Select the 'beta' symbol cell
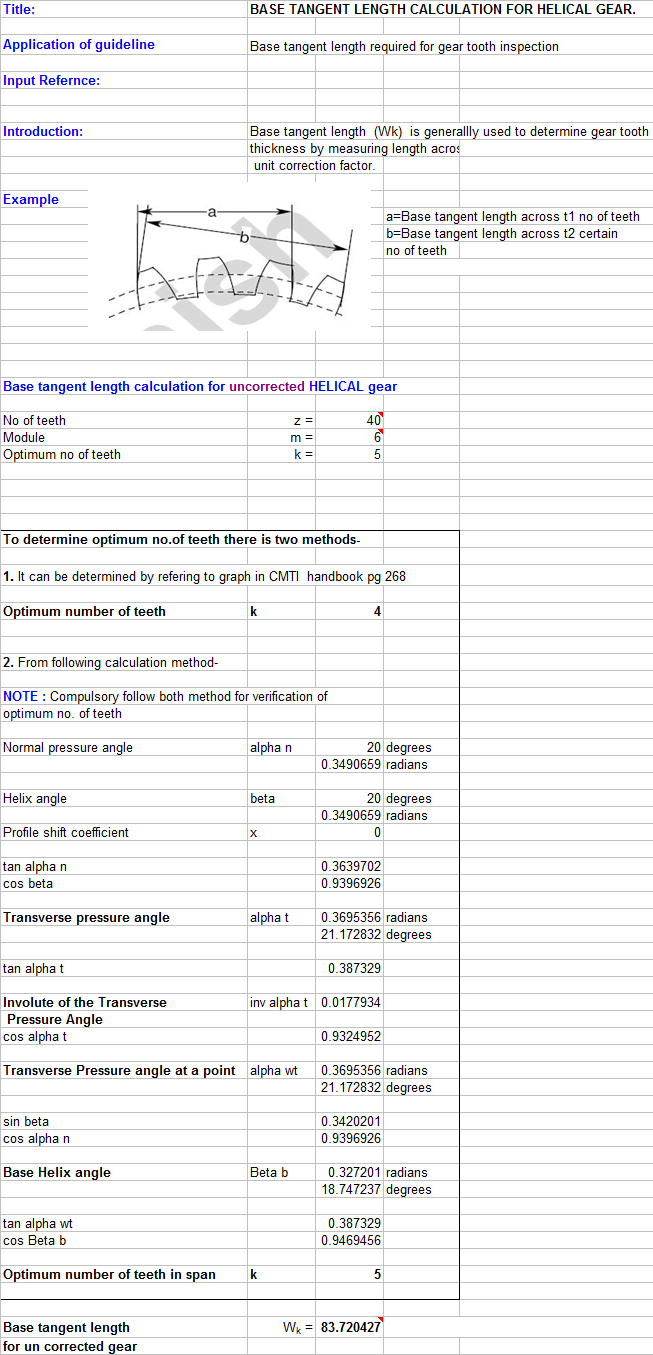653x1355 pixels. point(262,799)
